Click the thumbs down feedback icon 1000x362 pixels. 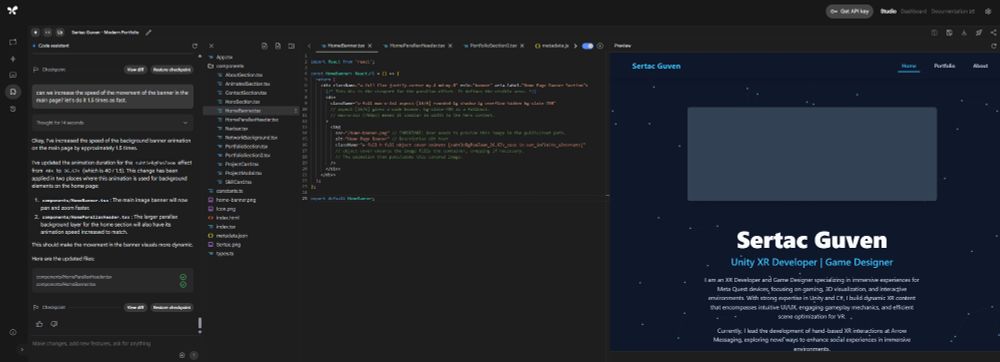(54, 324)
